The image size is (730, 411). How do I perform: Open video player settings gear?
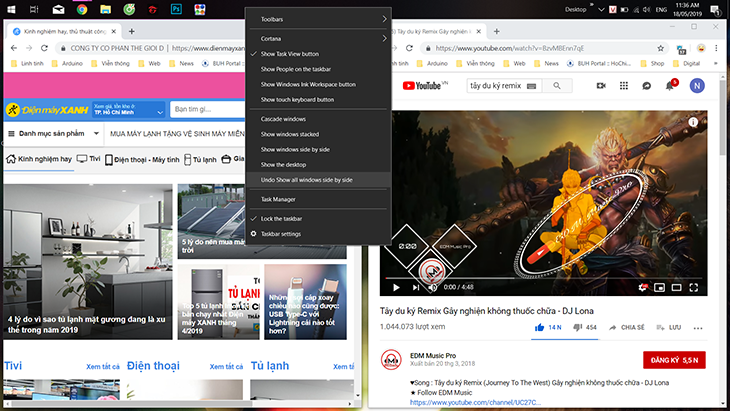[x=642, y=287]
